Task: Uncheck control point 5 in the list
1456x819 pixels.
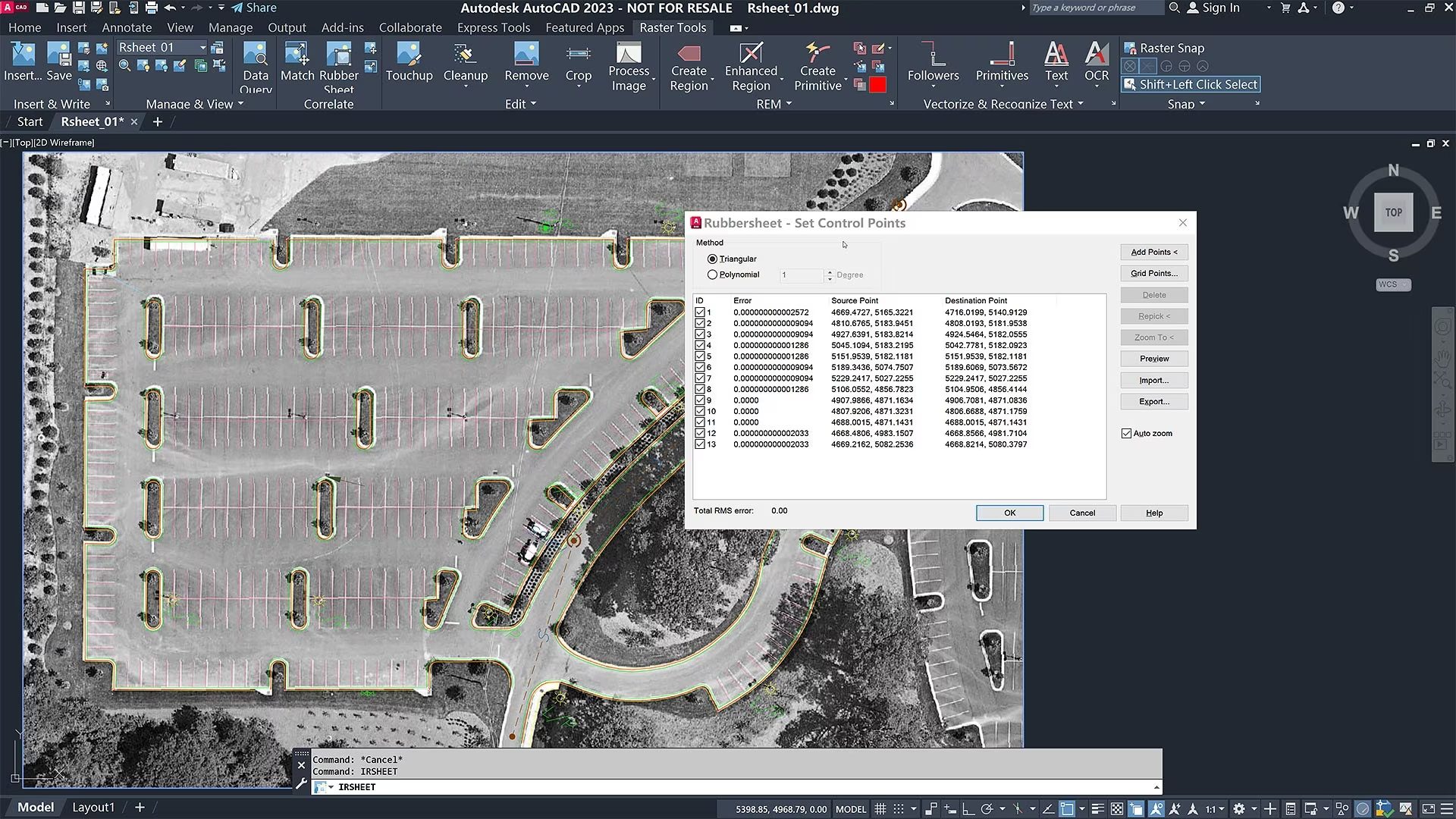Action: [x=699, y=356]
